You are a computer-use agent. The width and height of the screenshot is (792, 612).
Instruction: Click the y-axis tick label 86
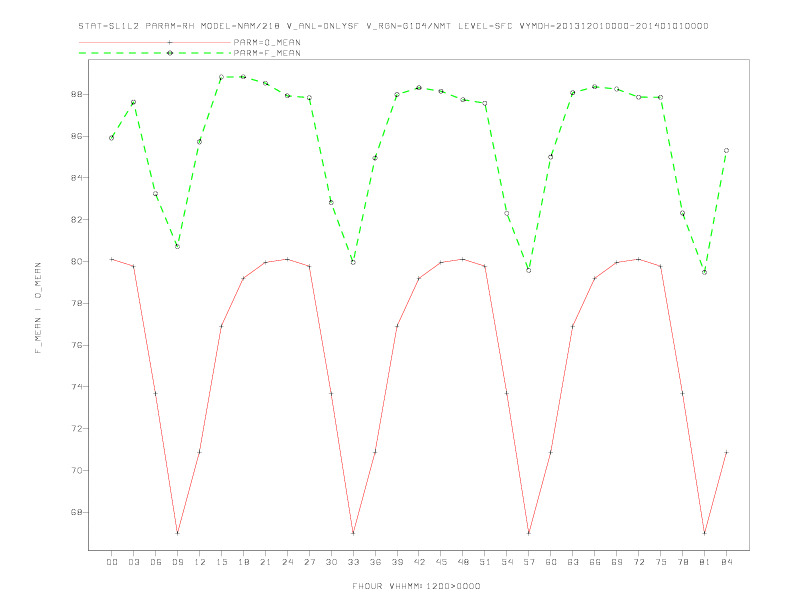pos(76,136)
